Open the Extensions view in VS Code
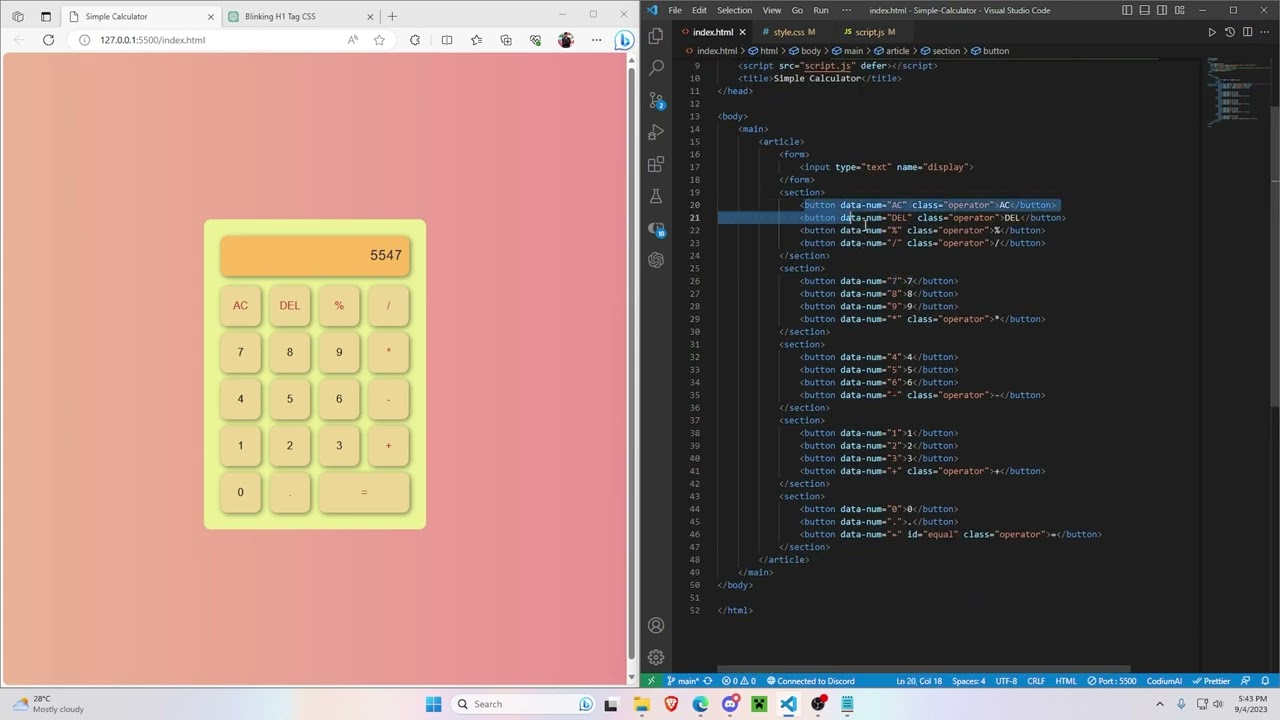Viewport: 1280px width, 720px height. (x=656, y=164)
